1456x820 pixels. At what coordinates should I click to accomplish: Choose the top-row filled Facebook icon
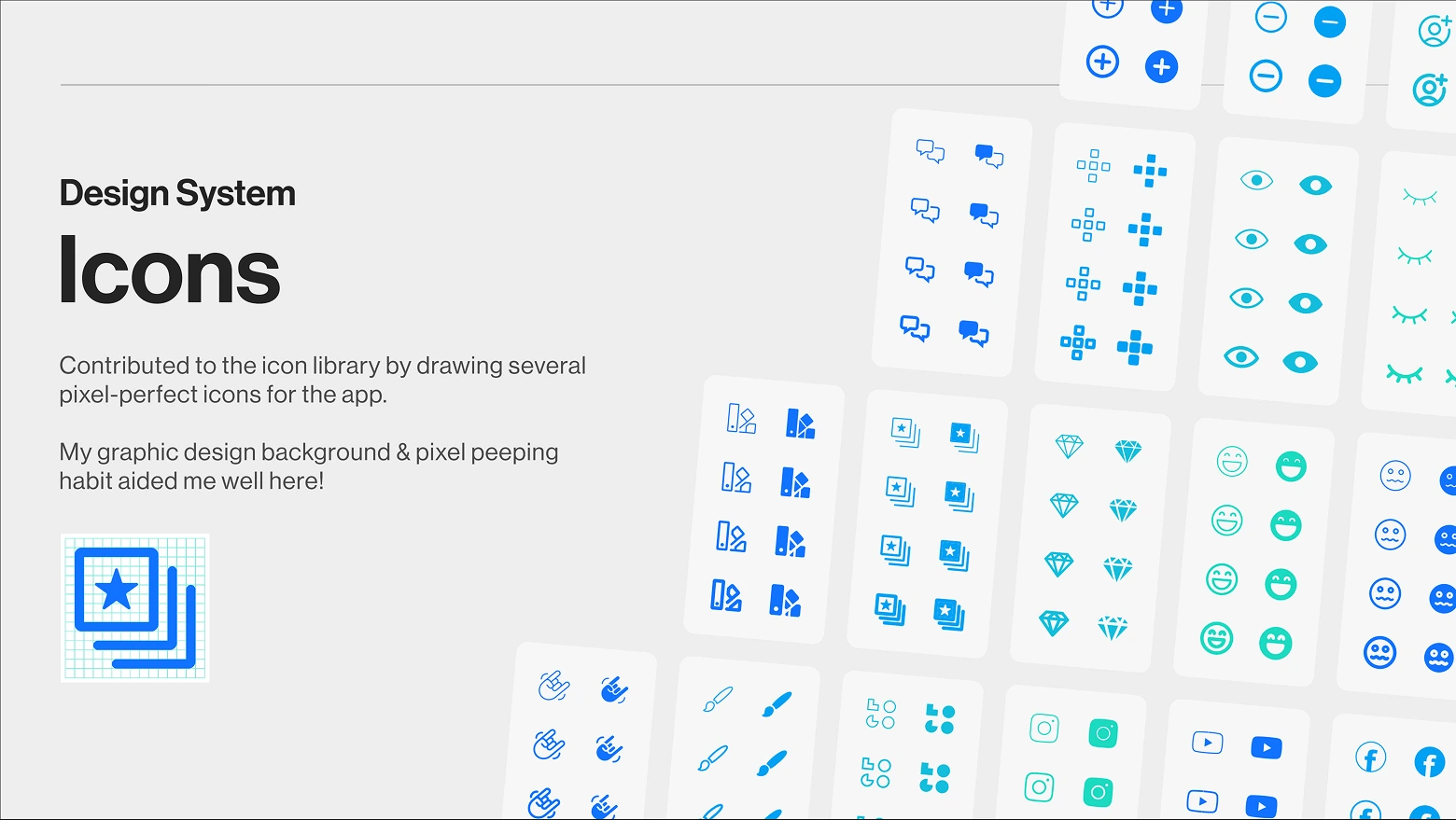1430,762
